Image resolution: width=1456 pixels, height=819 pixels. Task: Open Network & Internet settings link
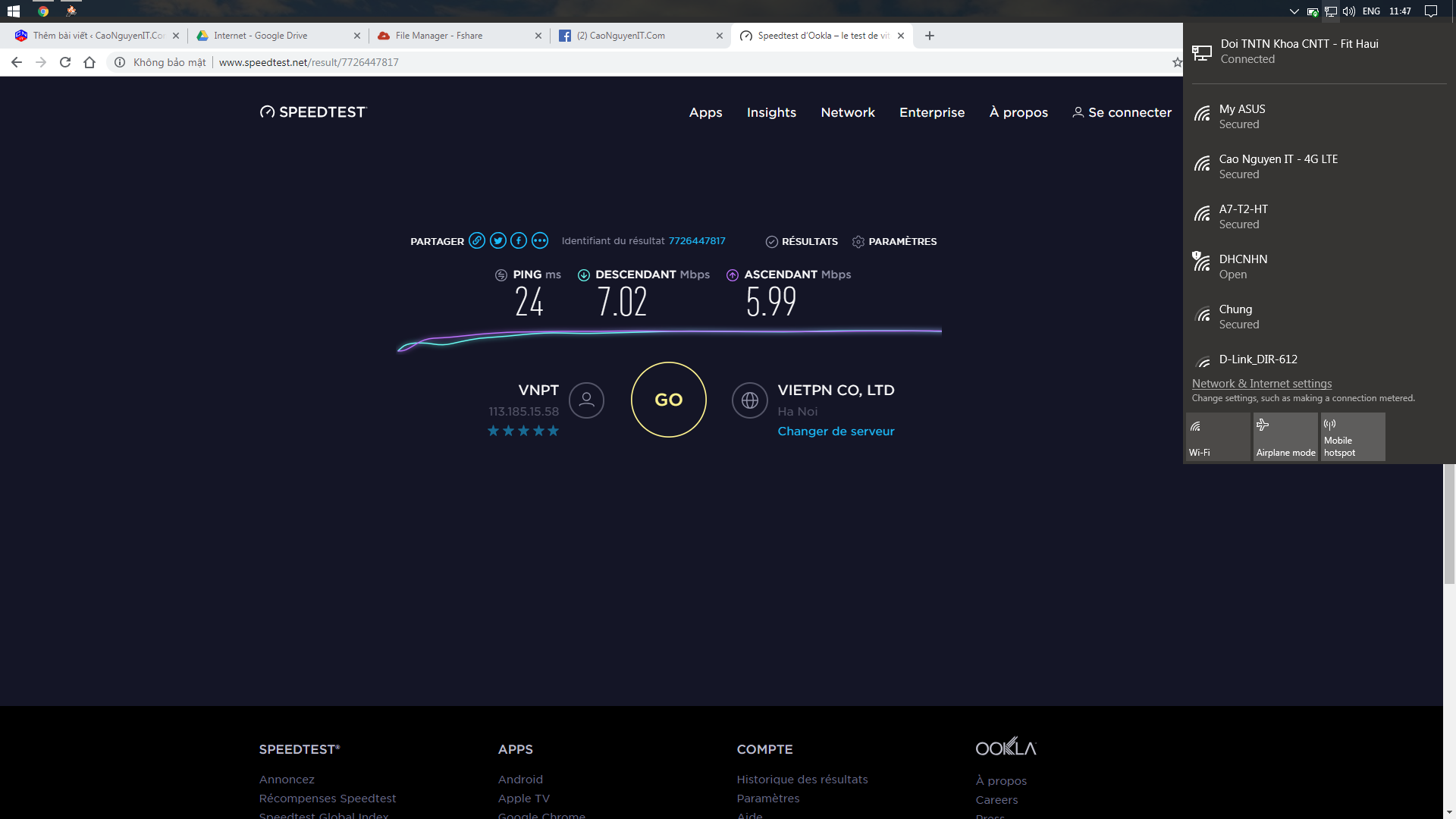tap(1261, 384)
